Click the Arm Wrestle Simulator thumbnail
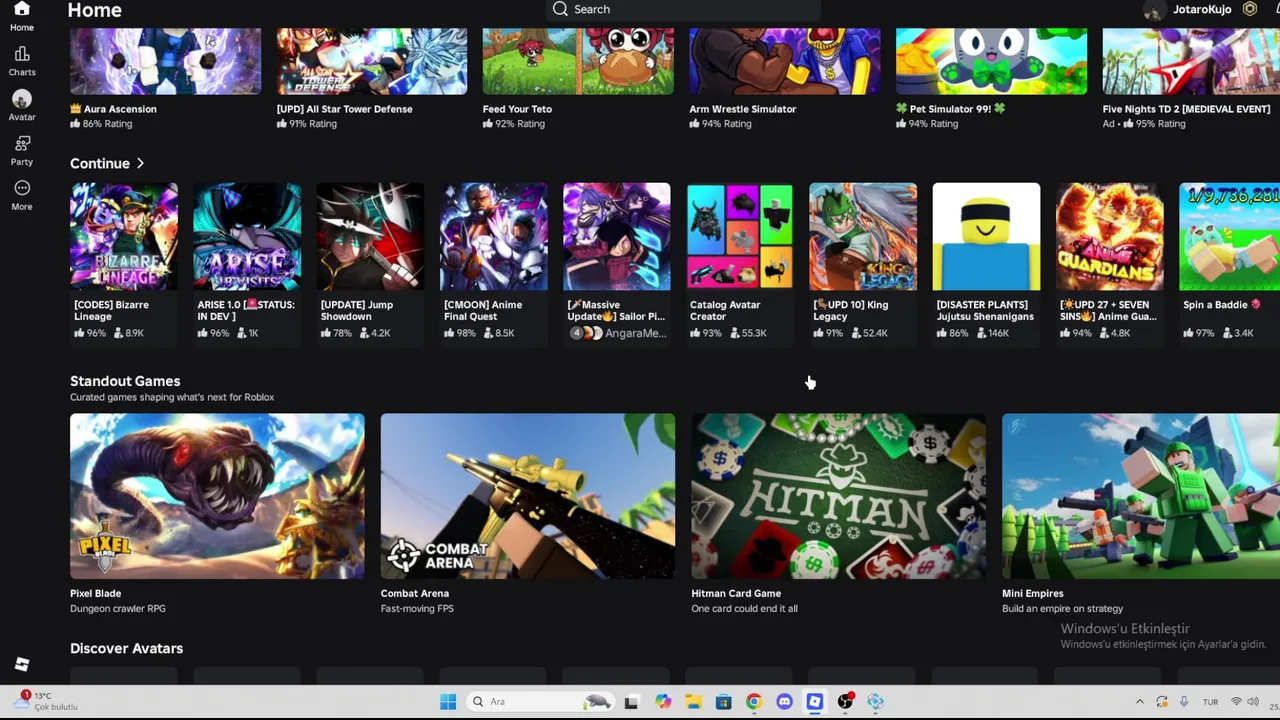The width and height of the screenshot is (1280, 720). coord(785,61)
